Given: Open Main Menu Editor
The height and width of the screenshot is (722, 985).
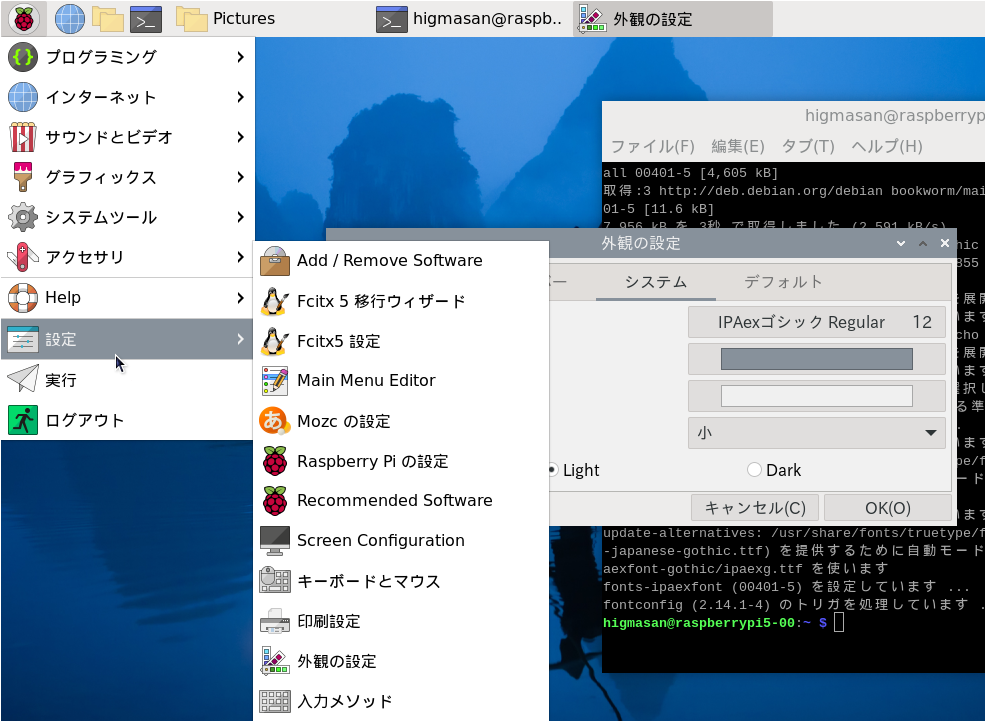Looking at the screenshot, I should 366,381.
